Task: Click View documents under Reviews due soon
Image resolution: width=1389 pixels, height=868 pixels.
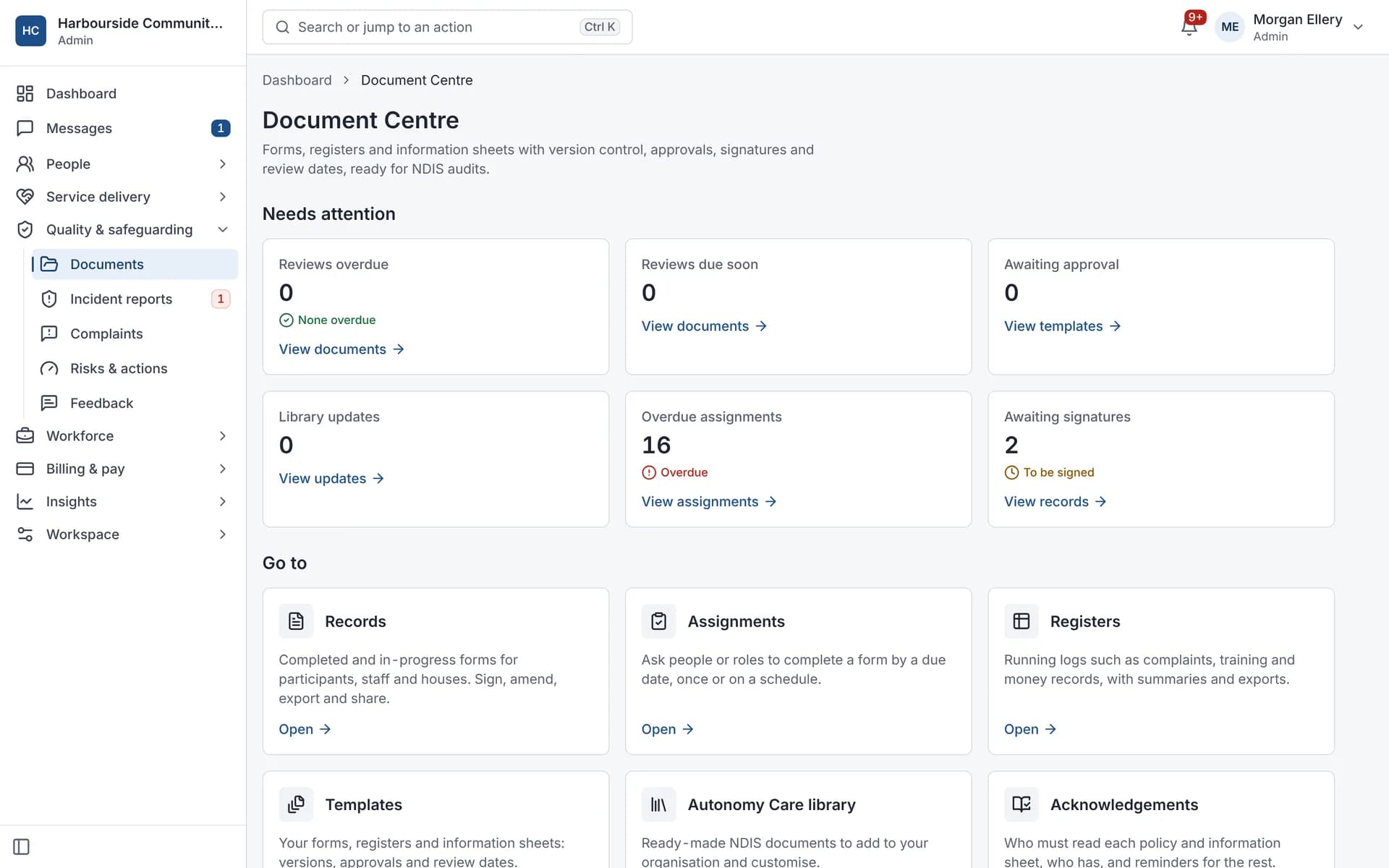Action: tap(704, 326)
